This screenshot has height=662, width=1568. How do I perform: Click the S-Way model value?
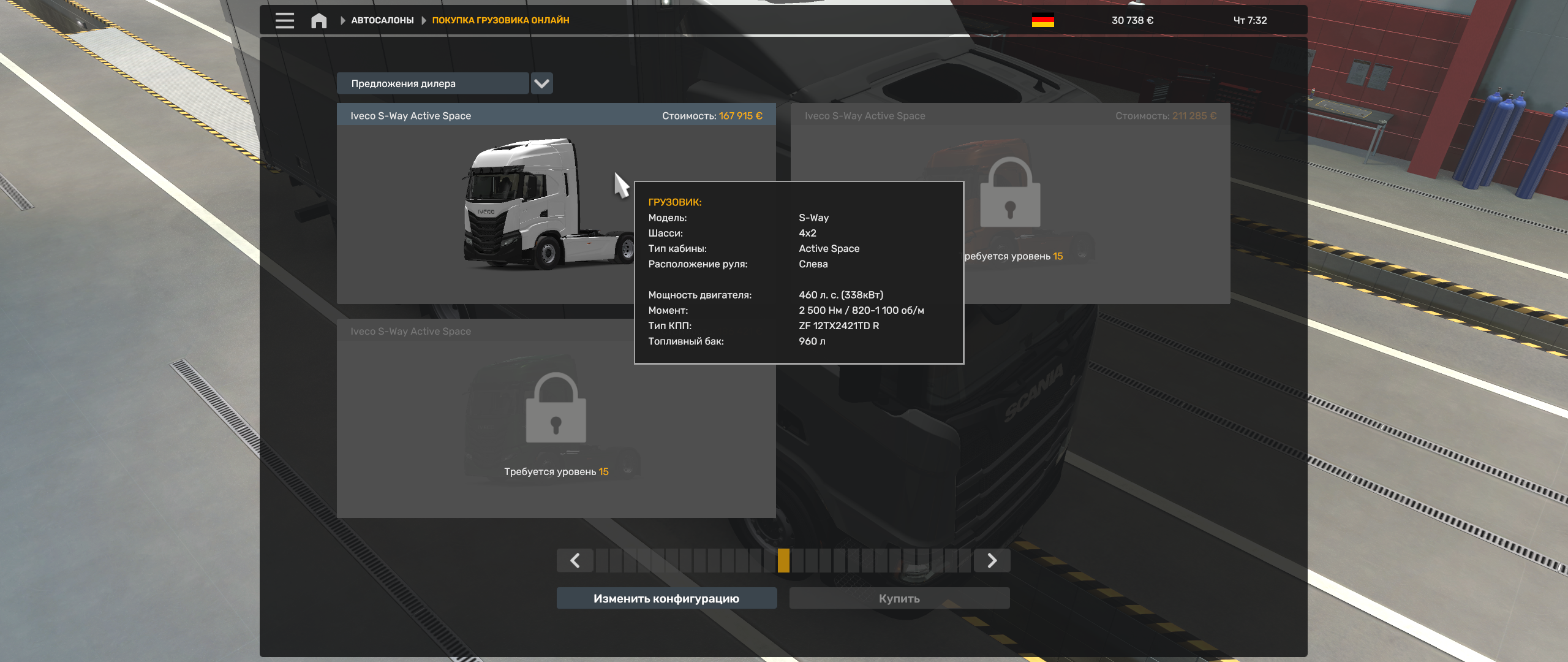point(813,218)
